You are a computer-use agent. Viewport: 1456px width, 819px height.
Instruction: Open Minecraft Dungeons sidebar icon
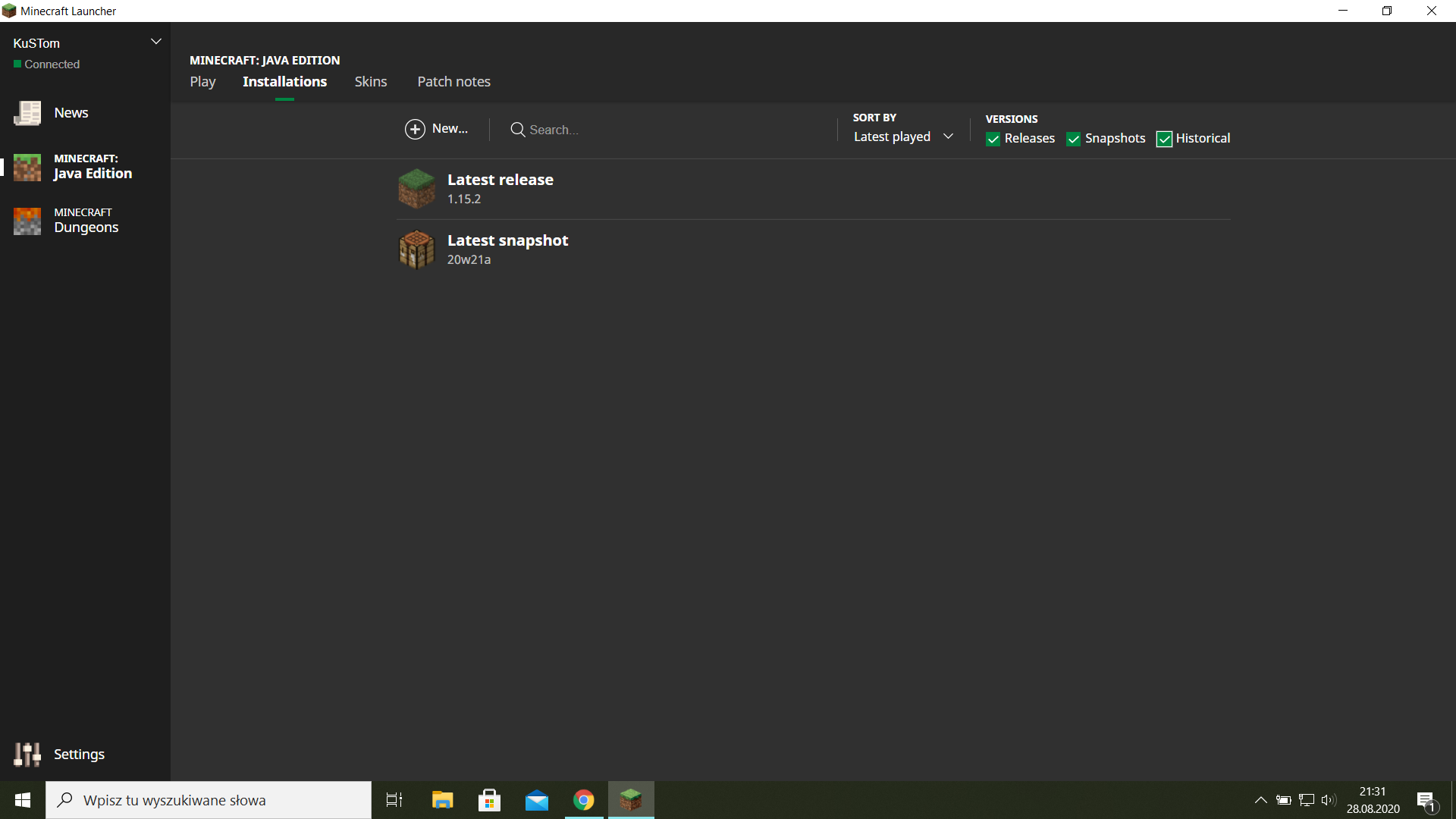(x=27, y=221)
